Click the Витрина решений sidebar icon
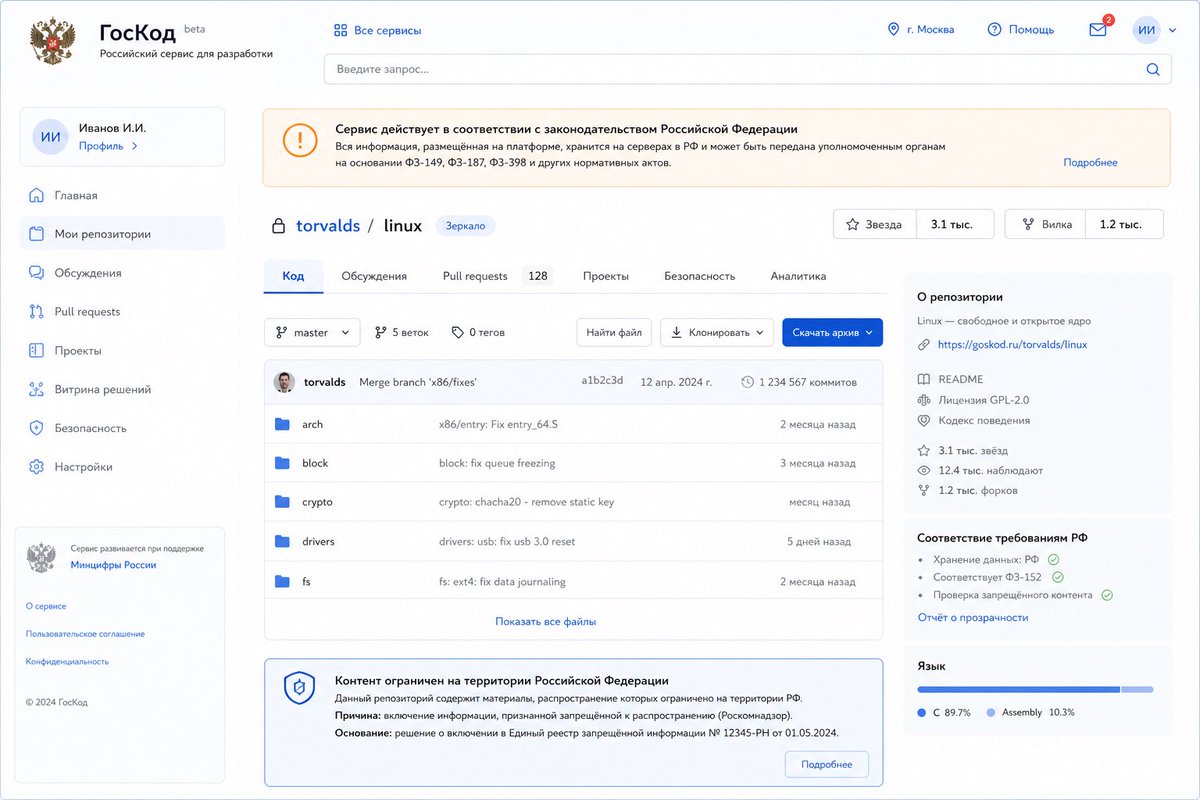The height and width of the screenshot is (800, 1200). click(x=37, y=389)
